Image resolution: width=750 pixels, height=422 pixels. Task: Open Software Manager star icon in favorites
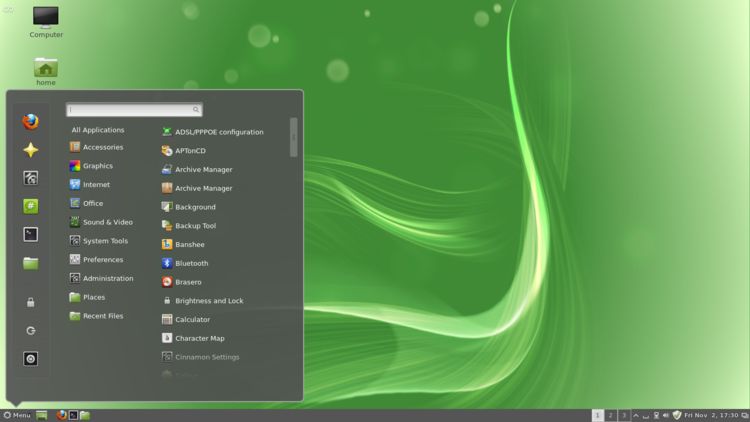coord(31,150)
